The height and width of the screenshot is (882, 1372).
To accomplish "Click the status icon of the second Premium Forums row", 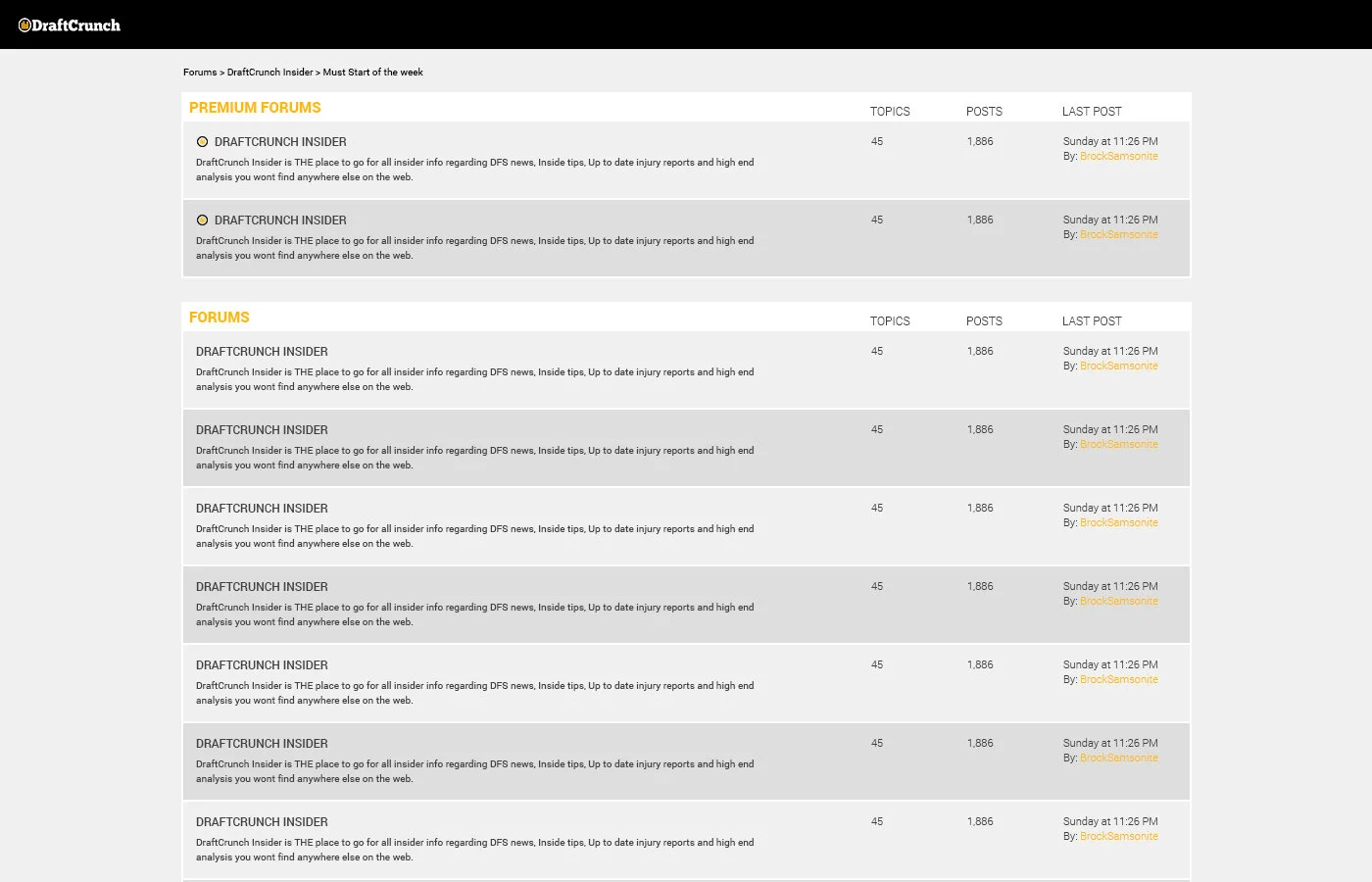I will (x=202, y=220).
